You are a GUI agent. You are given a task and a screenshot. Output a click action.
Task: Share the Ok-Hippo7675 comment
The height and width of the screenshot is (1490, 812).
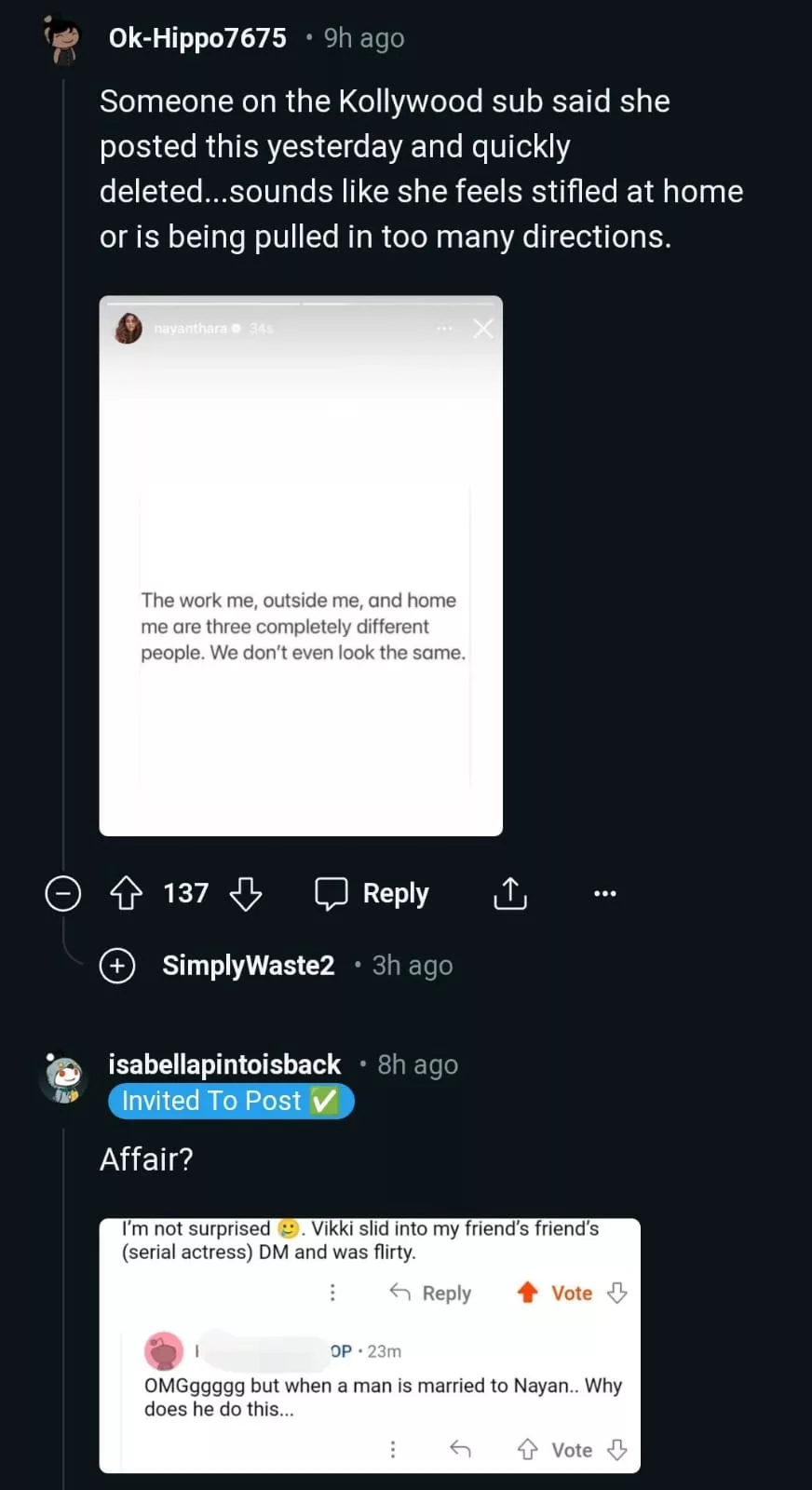point(509,893)
